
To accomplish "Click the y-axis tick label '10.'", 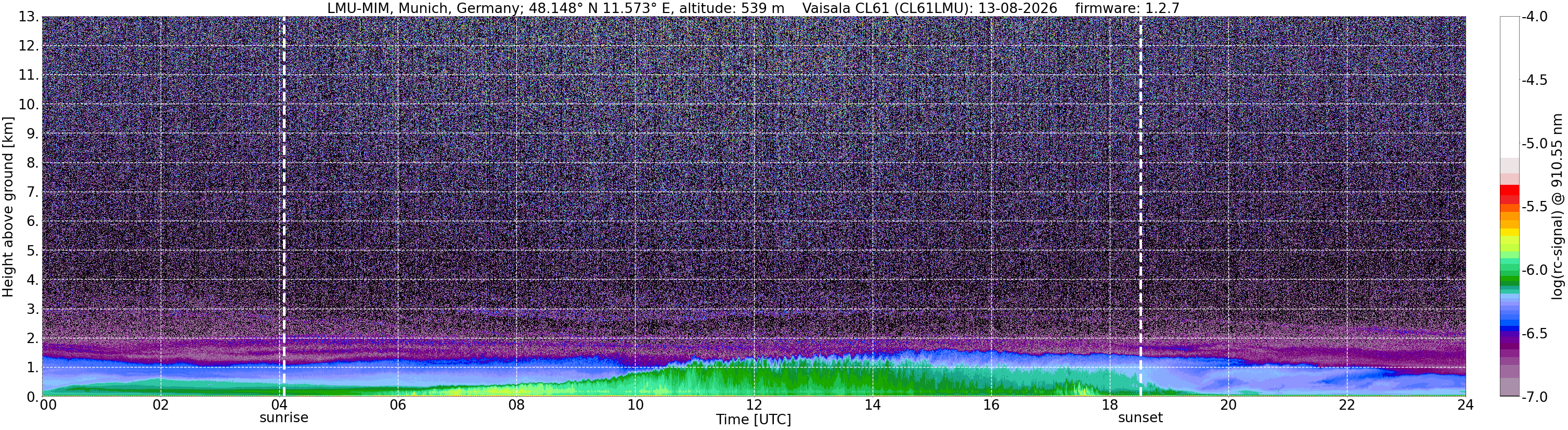I will 29,104.
